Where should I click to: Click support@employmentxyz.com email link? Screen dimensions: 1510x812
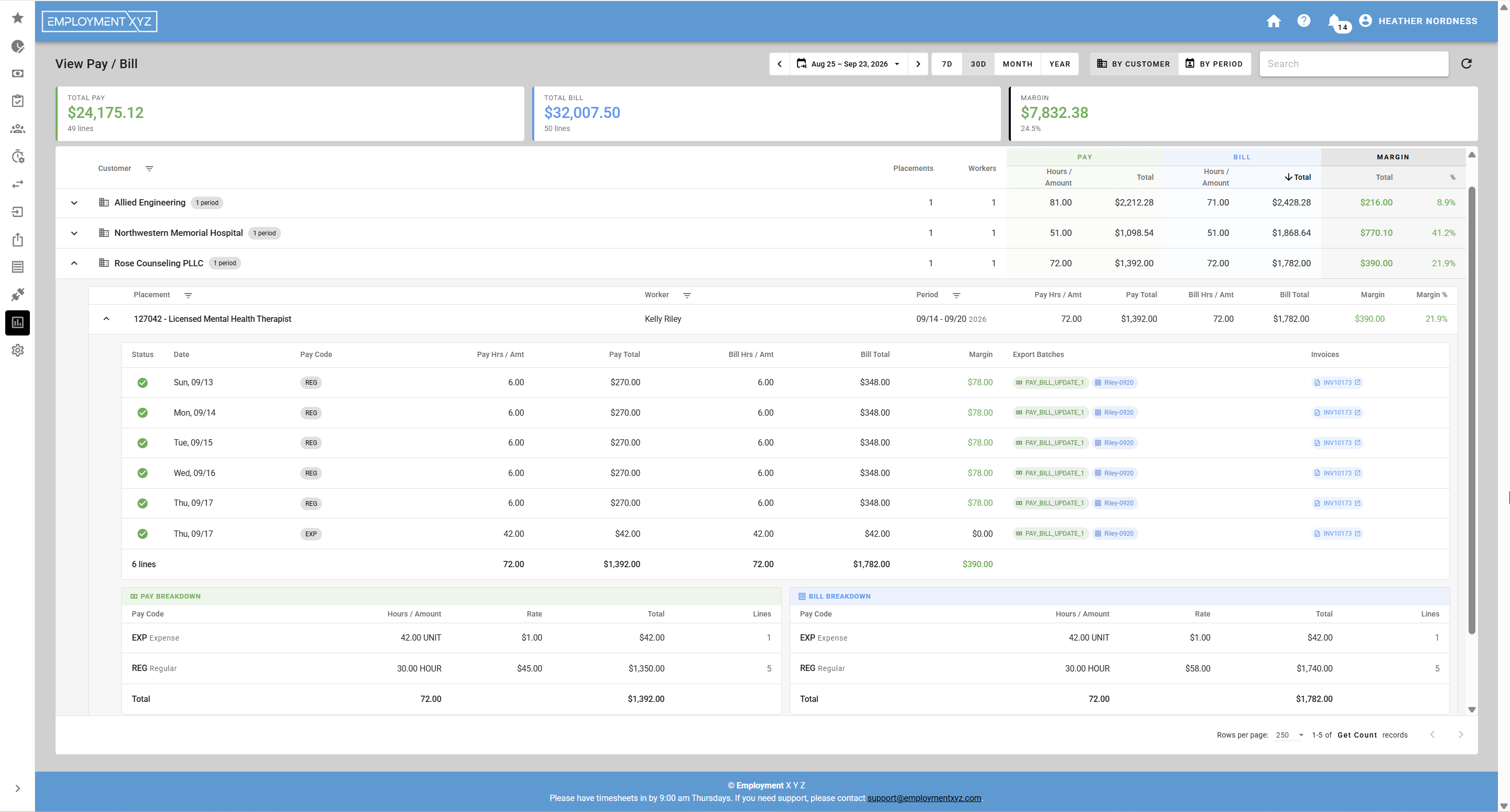[924, 798]
